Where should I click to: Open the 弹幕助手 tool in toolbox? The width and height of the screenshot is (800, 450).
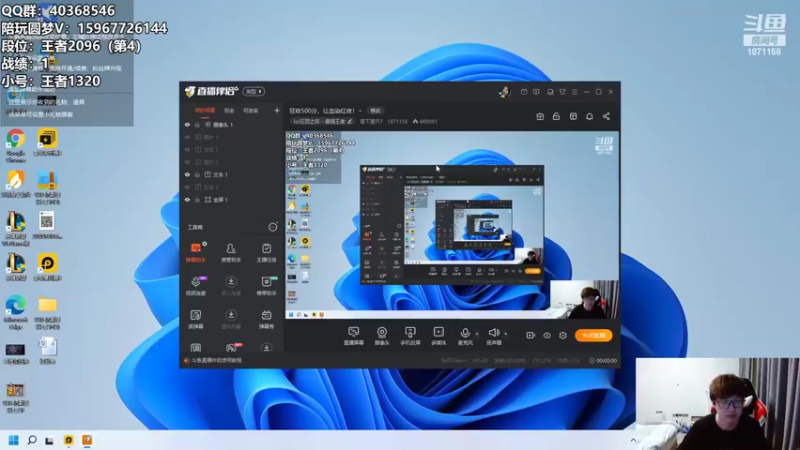[196, 252]
